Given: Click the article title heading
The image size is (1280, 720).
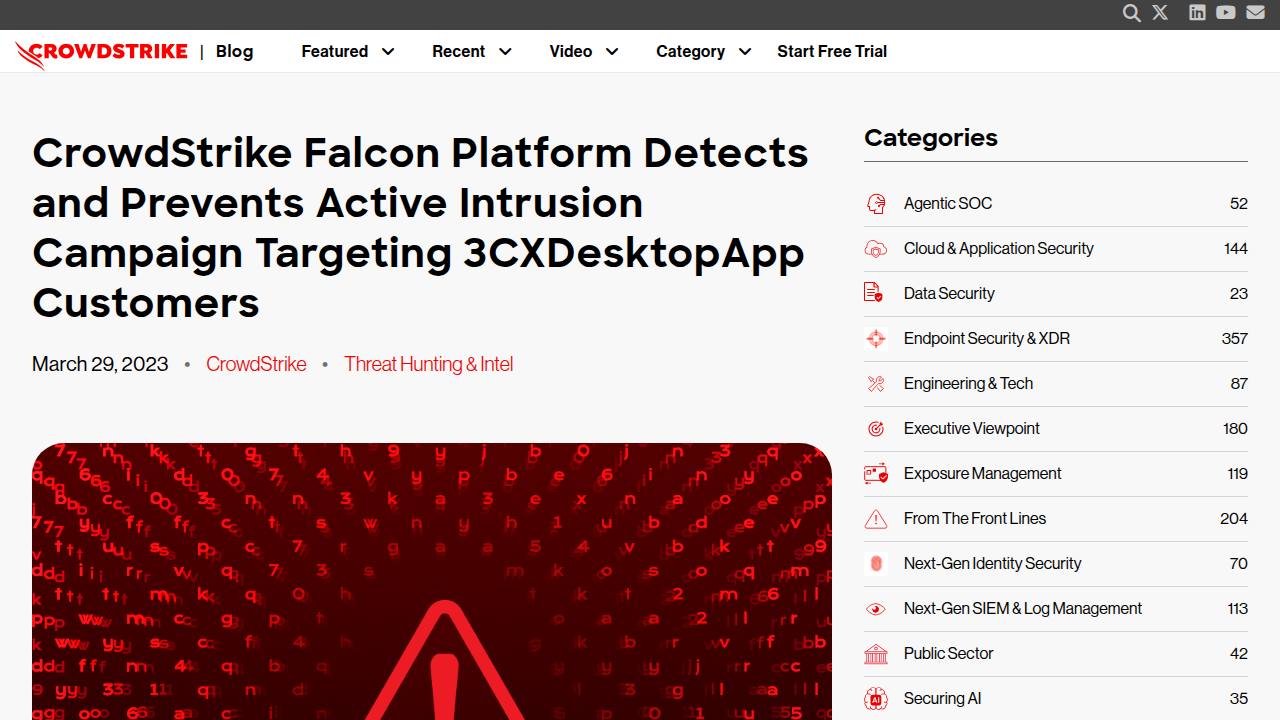Looking at the screenshot, I should [420, 227].
